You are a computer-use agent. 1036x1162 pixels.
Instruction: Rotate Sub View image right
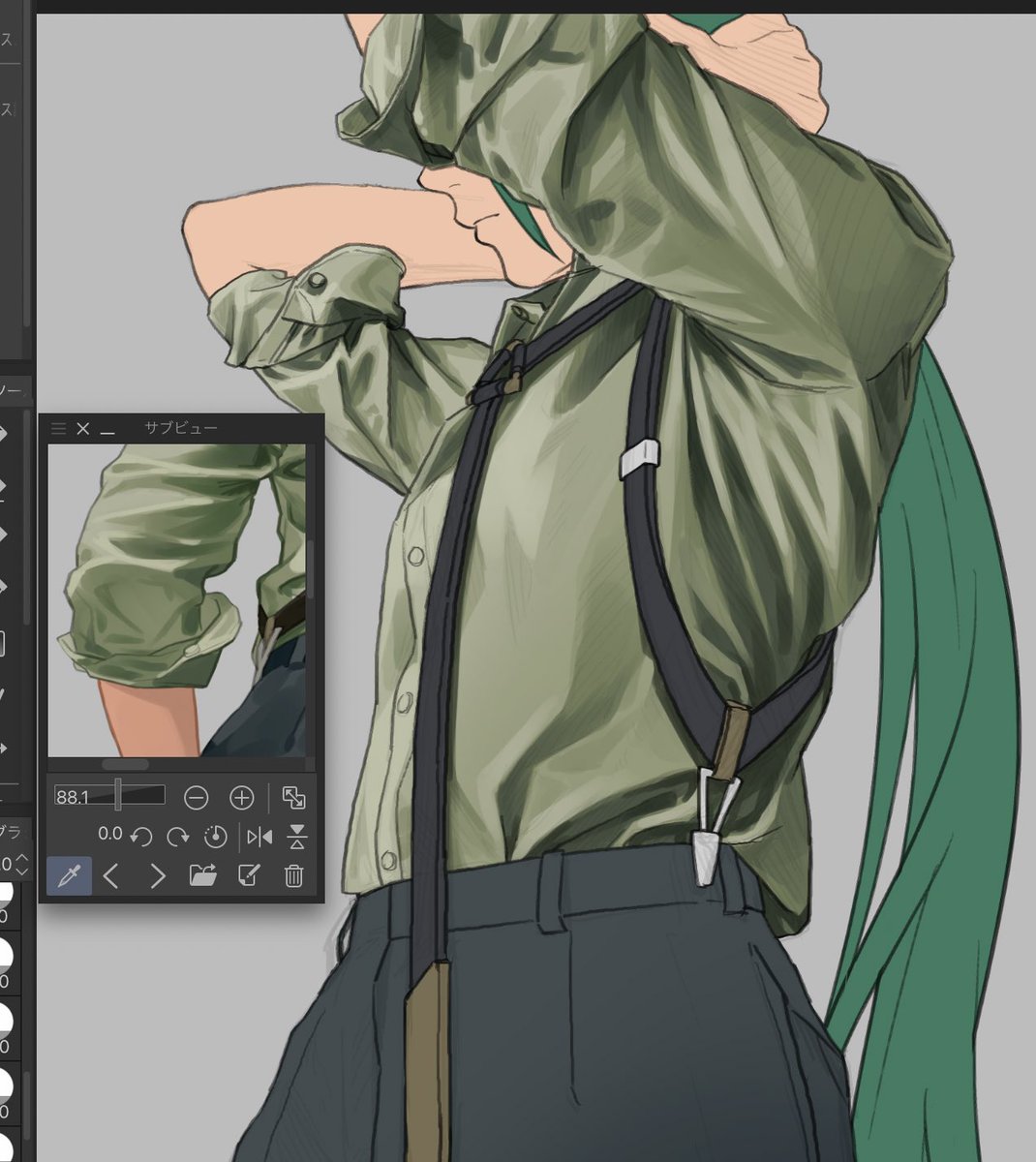point(178,837)
